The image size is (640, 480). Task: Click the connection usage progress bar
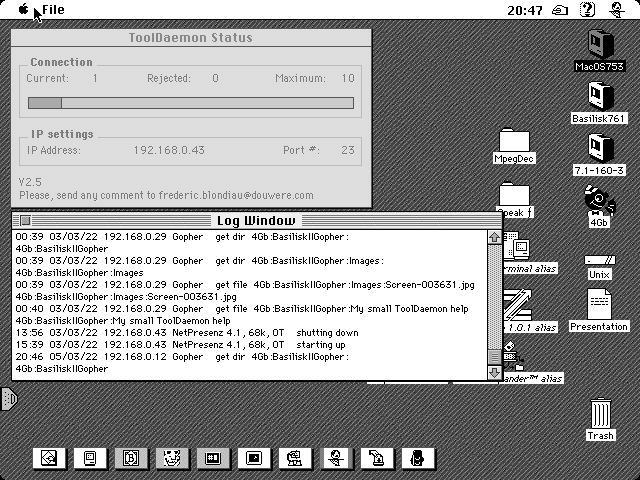click(190, 103)
